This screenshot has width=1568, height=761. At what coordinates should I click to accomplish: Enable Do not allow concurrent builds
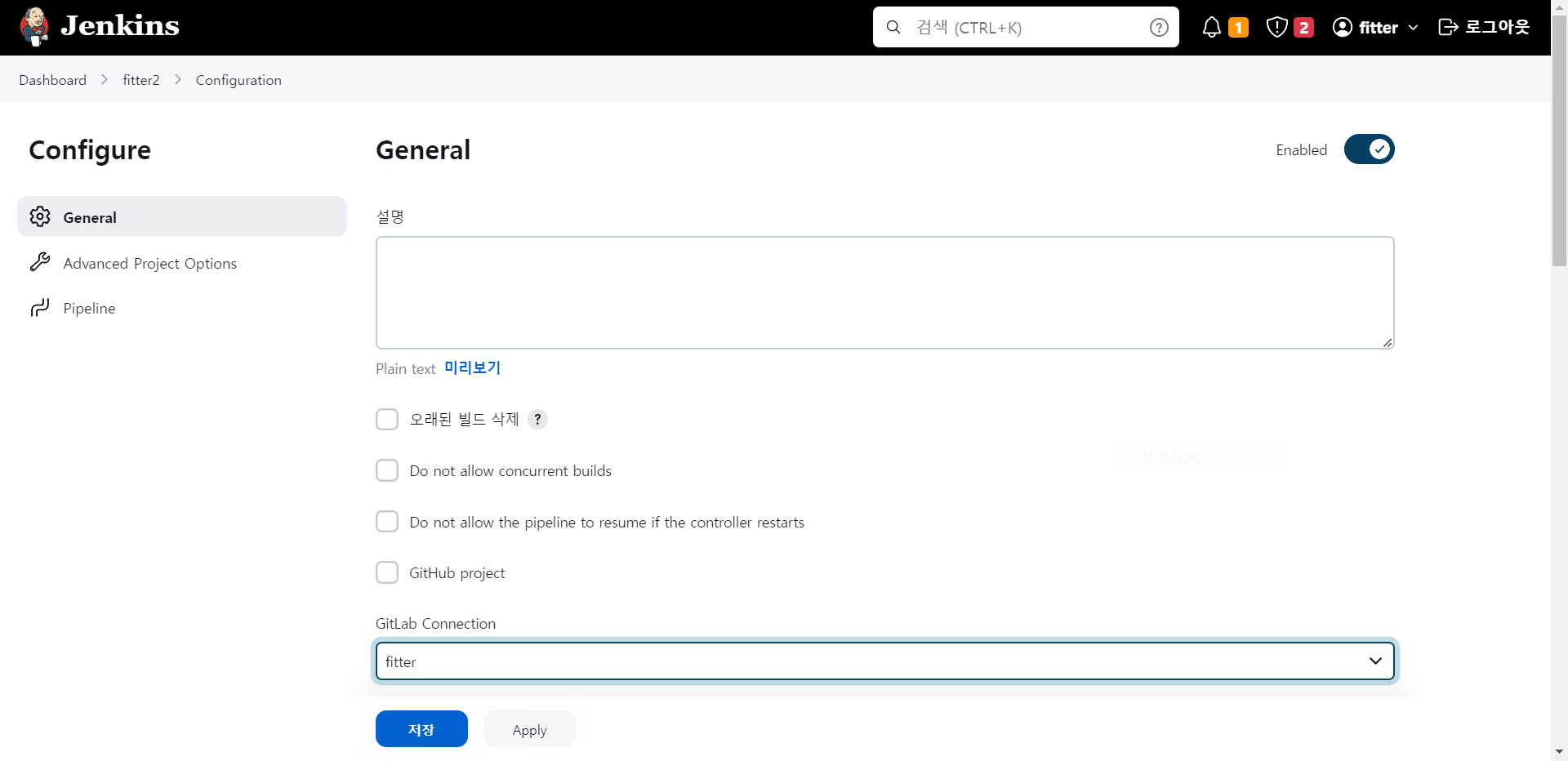(x=387, y=470)
